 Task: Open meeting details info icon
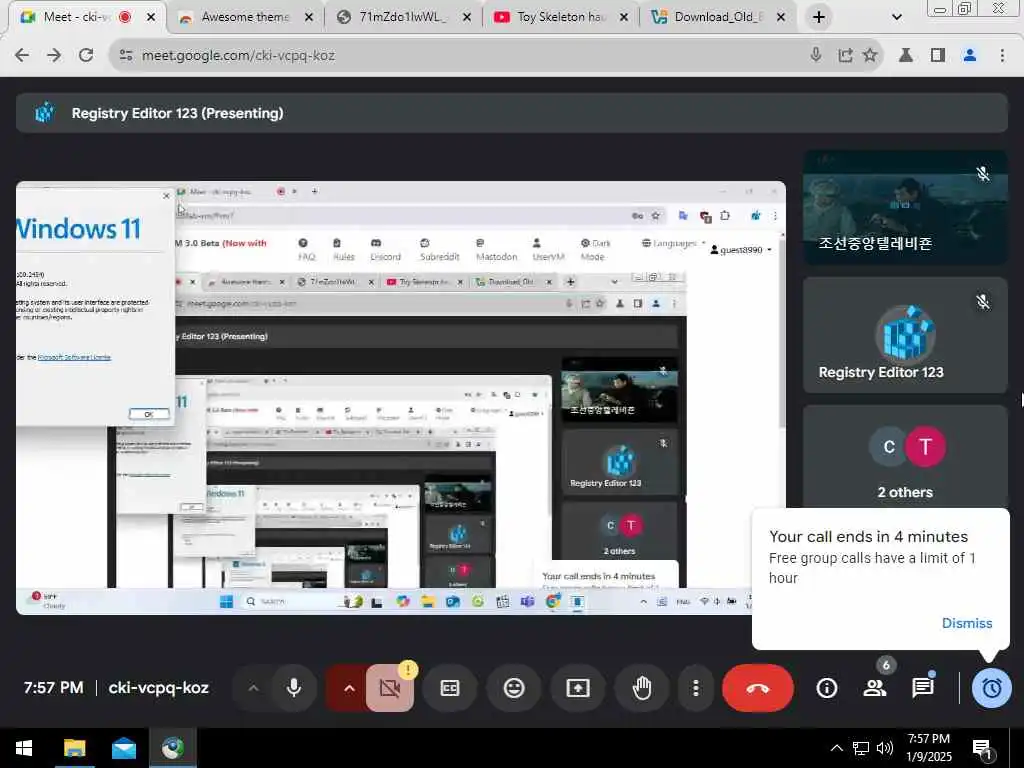coord(827,688)
